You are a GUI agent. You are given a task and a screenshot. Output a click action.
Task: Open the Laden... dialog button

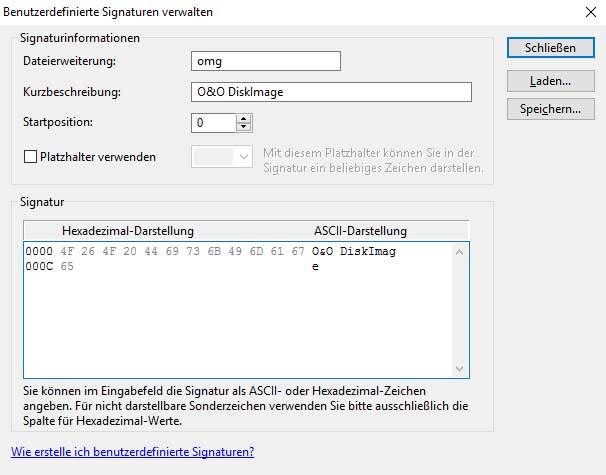pos(550,81)
